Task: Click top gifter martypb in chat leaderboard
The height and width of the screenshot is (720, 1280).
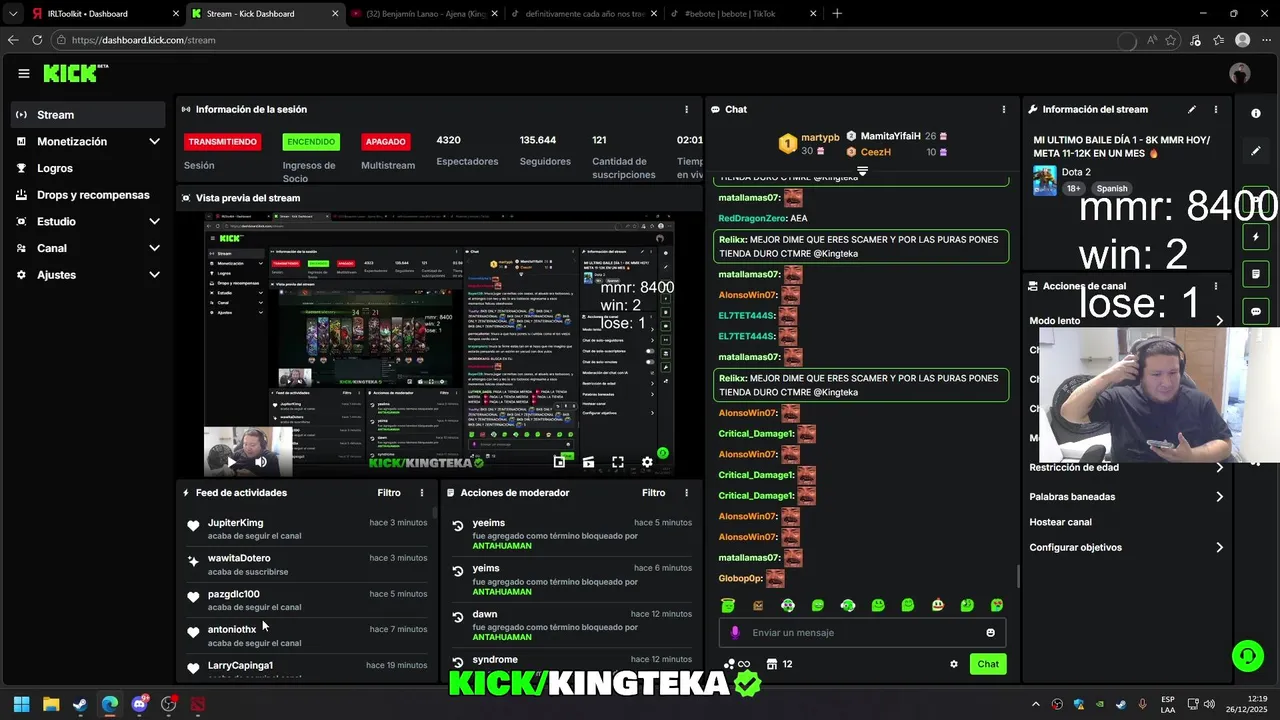Action: click(x=820, y=137)
